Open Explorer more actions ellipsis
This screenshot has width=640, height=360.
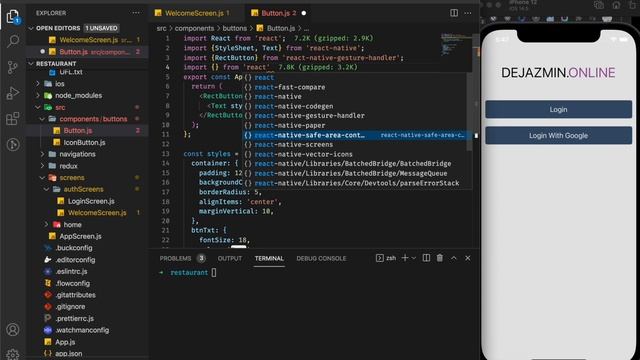click(x=136, y=13)
